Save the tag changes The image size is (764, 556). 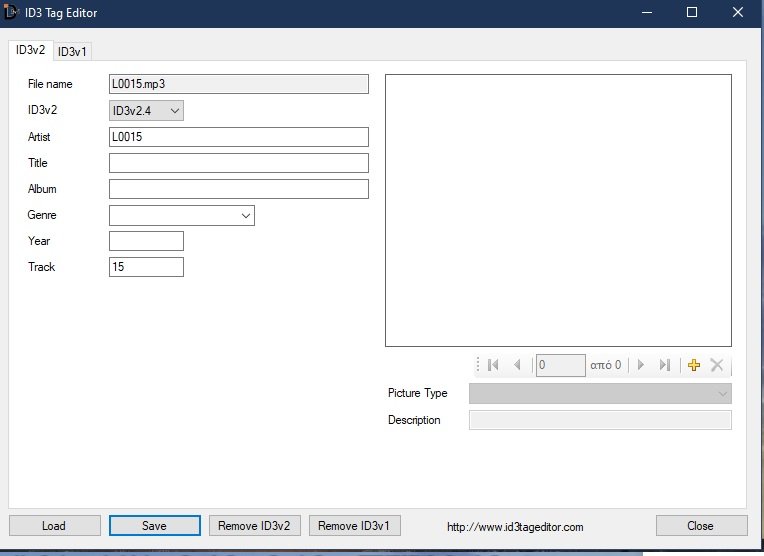point(154,526)
